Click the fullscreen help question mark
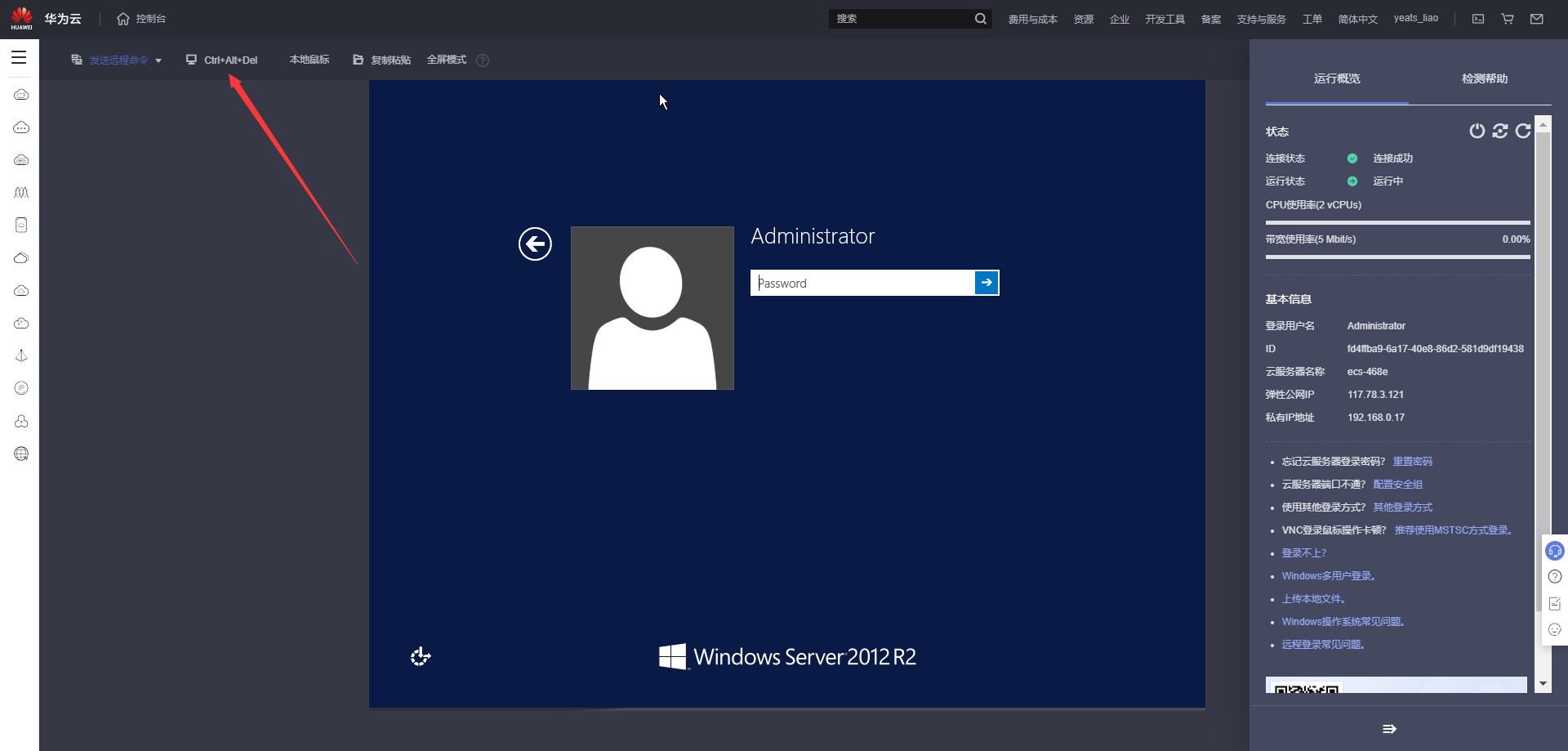This screenshot has height=751, width=1568. (x=483, y=60)
